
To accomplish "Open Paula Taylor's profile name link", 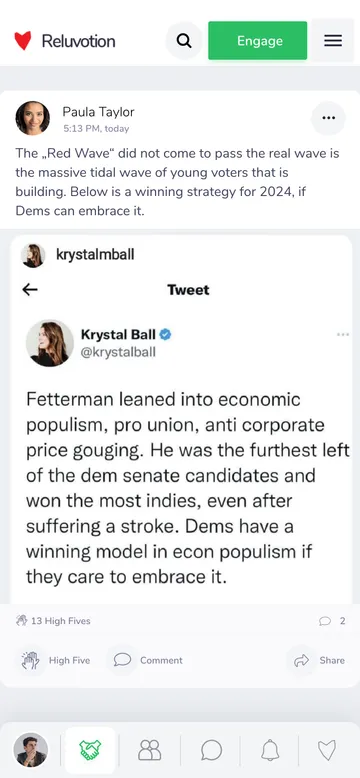I will point(98,112).
